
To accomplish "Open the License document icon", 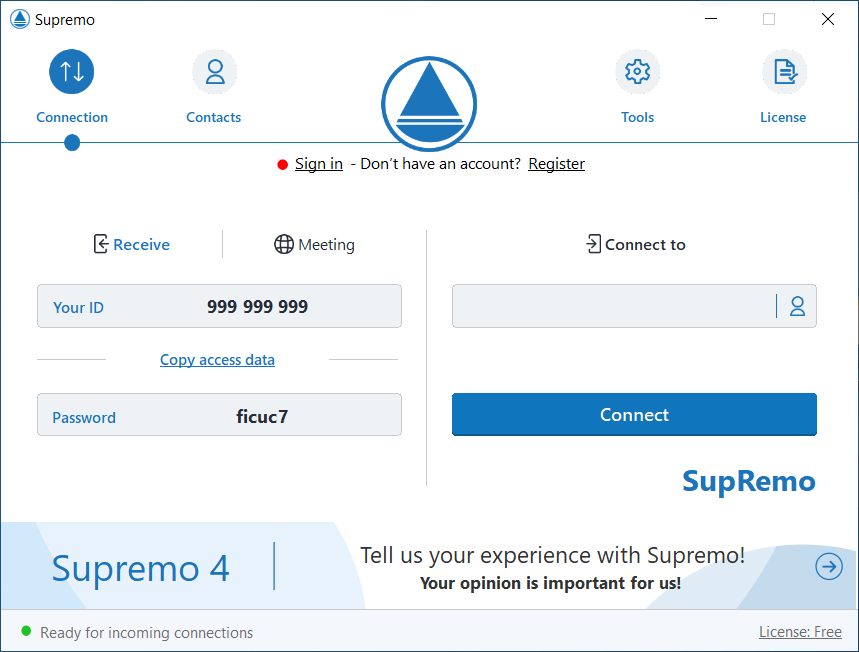I will pyautogui.click(x=784, y=71).
